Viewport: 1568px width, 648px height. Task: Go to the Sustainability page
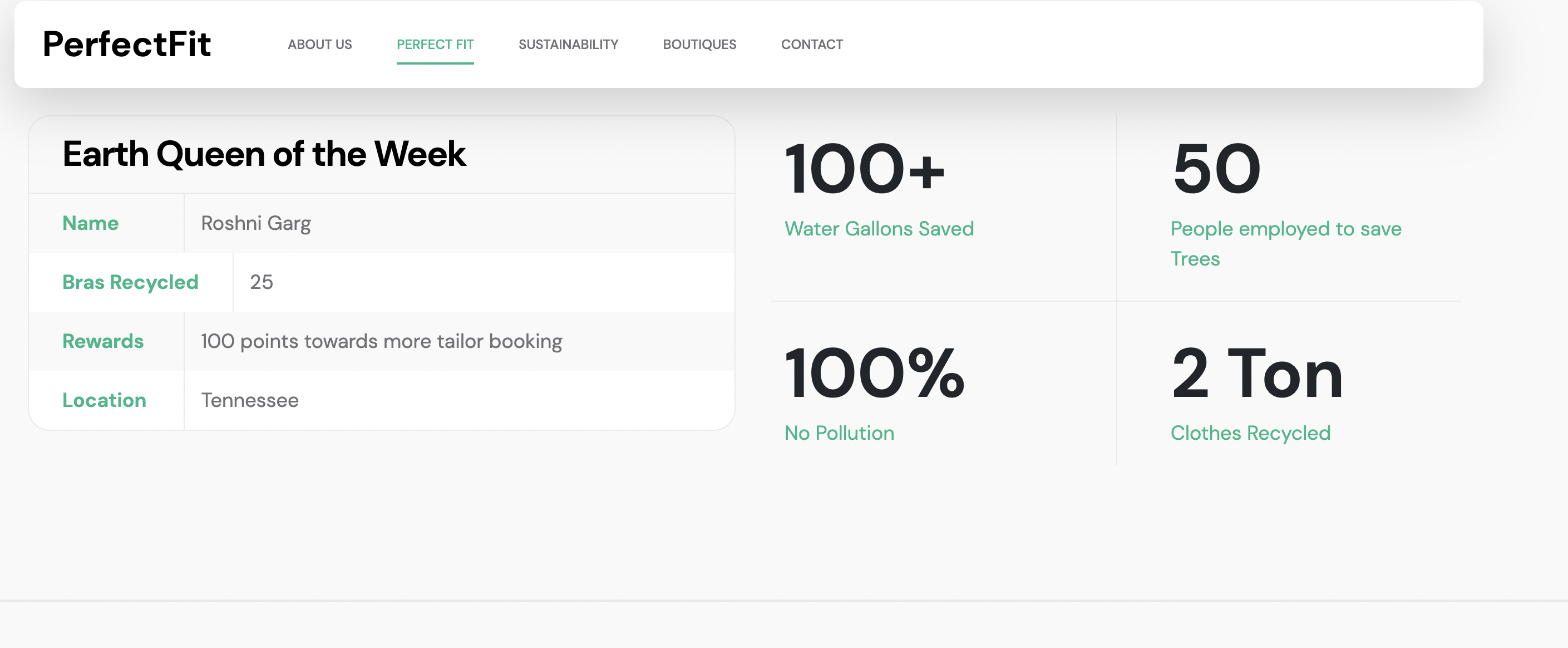pyautogui.click(x=568, y=45)
